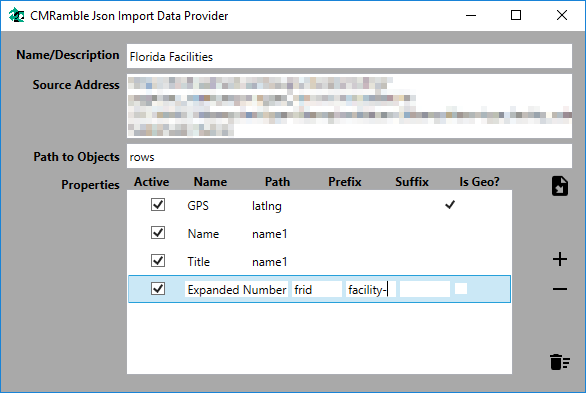The width and height of the screenshot is (586, 393).
Task: Maximize the Json Import Data Provider window
Action: [x=516, y=15]
